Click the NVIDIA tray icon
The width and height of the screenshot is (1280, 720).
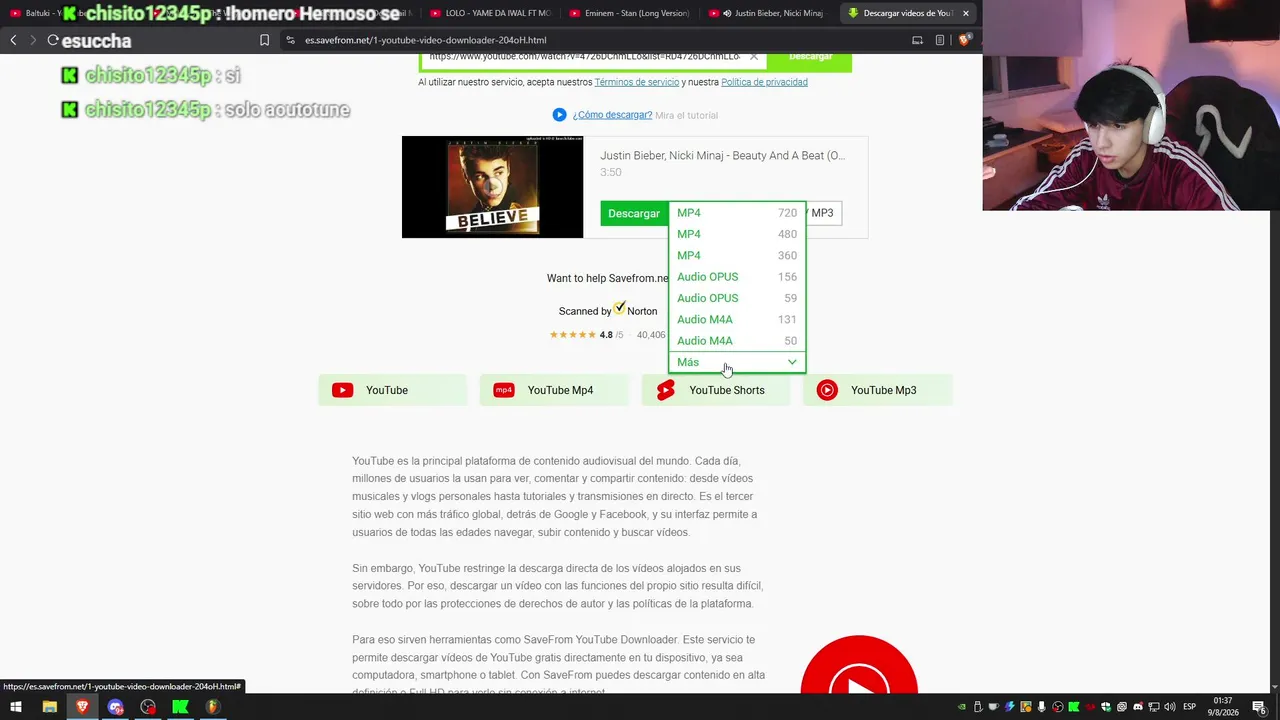[962, 707]
